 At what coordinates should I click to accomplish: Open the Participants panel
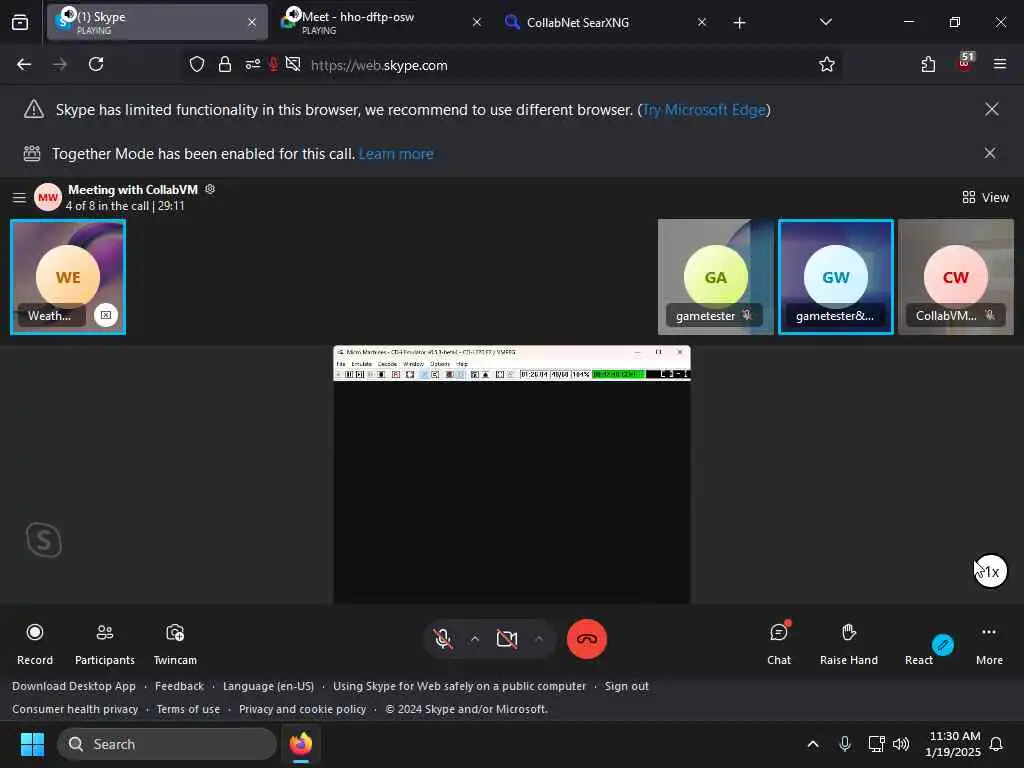pyautogui.click(x=104, y=644)
